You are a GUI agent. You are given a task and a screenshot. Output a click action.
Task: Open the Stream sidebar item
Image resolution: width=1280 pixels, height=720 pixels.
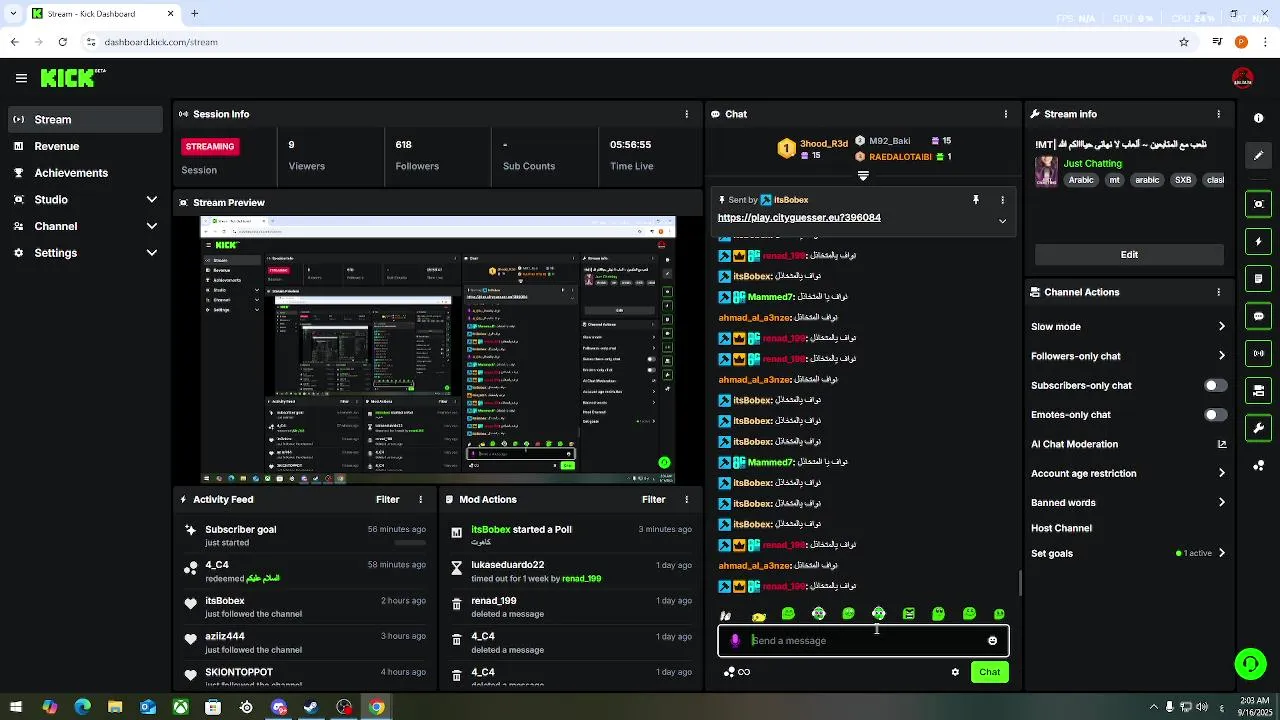click(85, 119)
